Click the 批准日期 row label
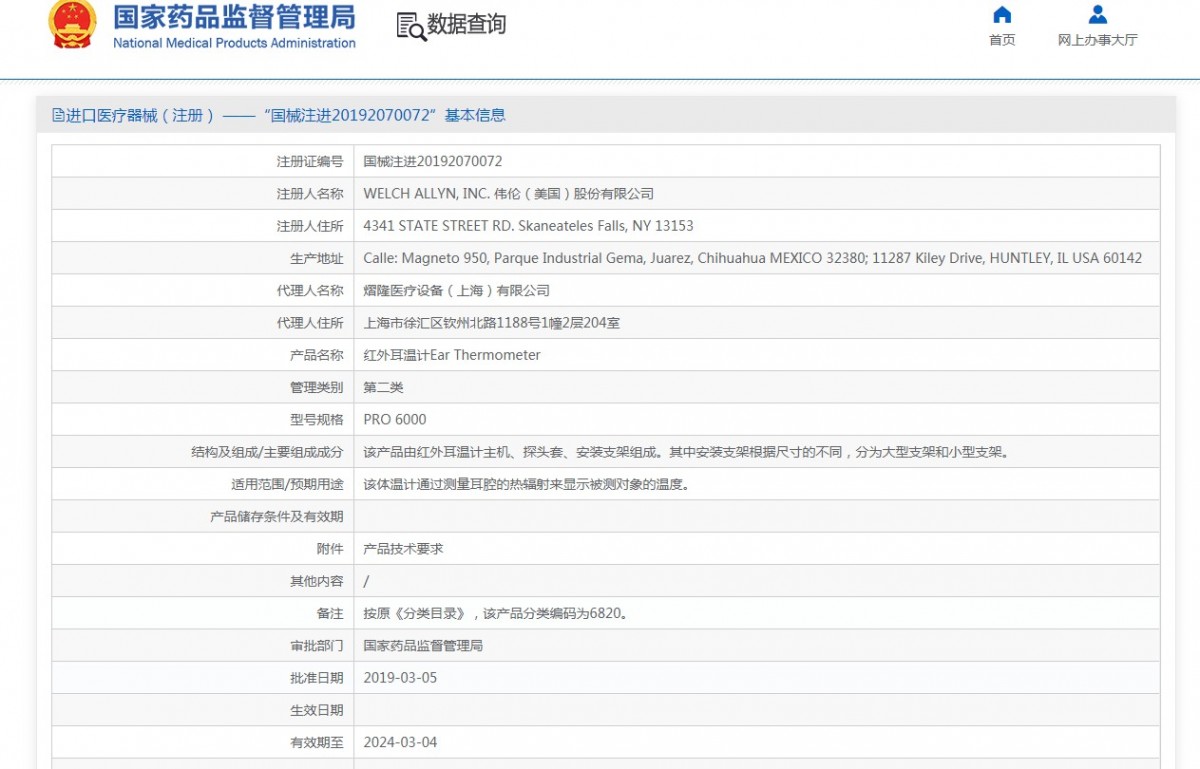 (317, 678)
